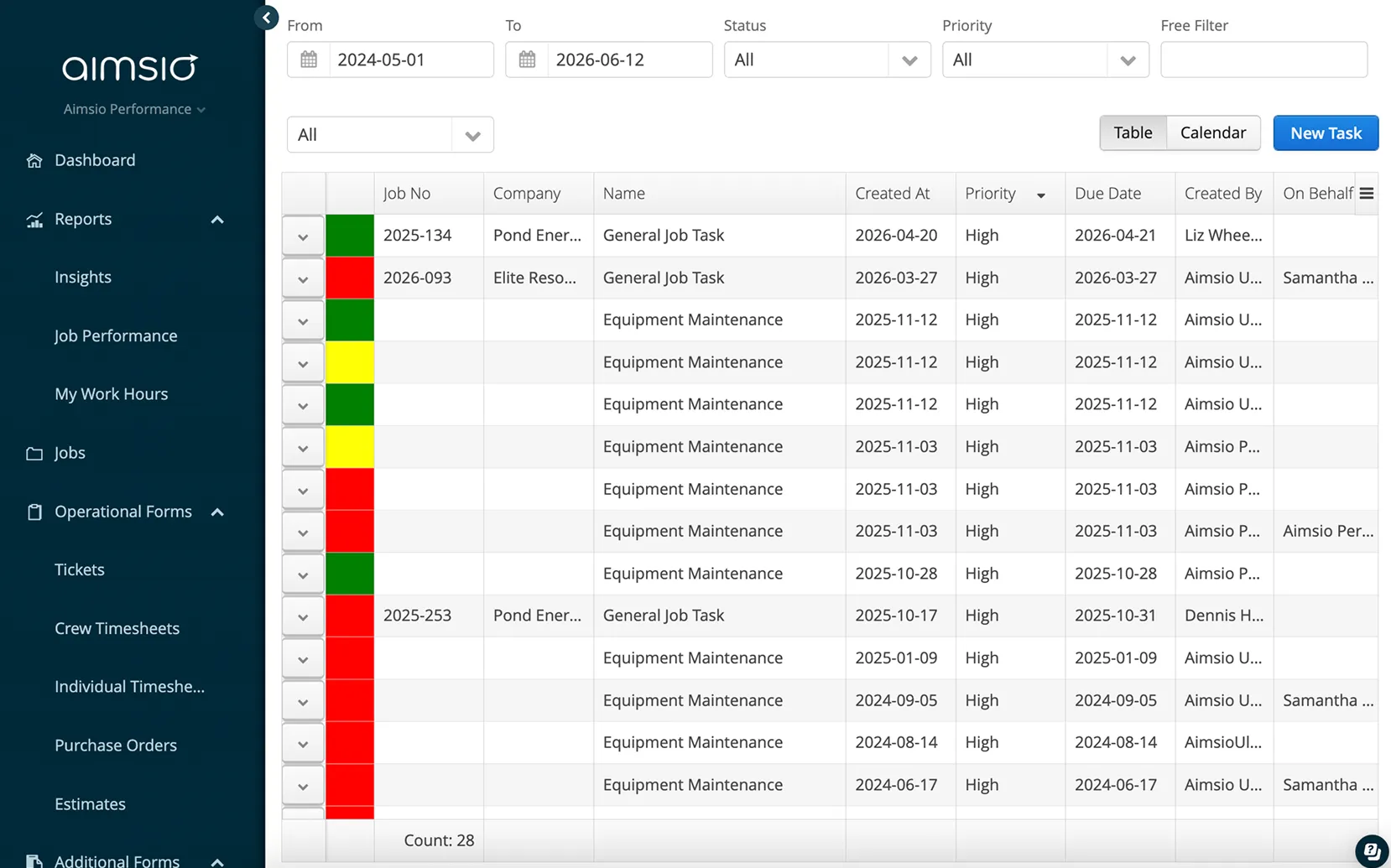Click job number 2025-134
Viewport: 1391px width, 868px height.
[x=418, y=236]
